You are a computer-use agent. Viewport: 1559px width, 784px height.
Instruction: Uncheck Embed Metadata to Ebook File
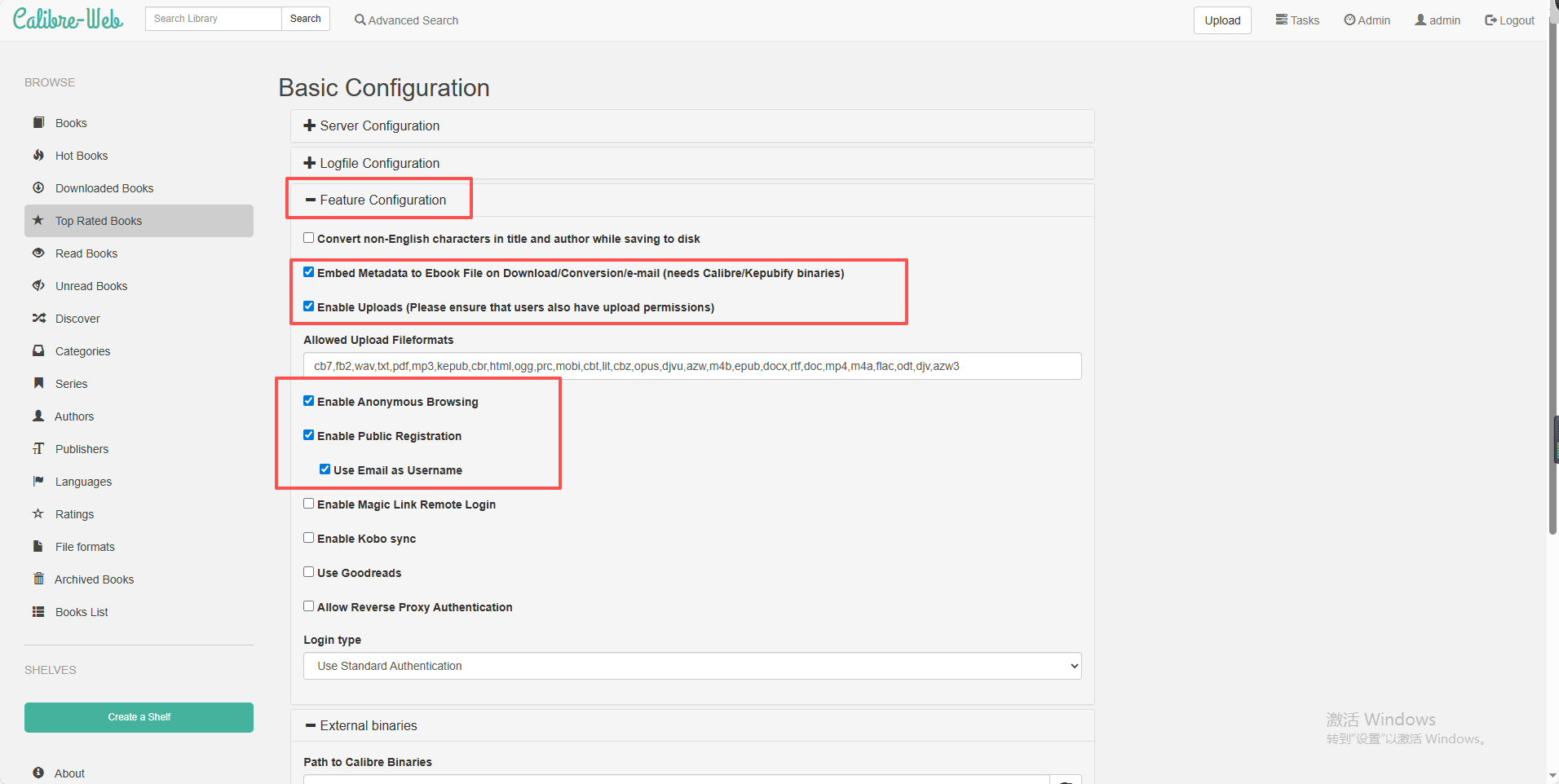point(308,272)
